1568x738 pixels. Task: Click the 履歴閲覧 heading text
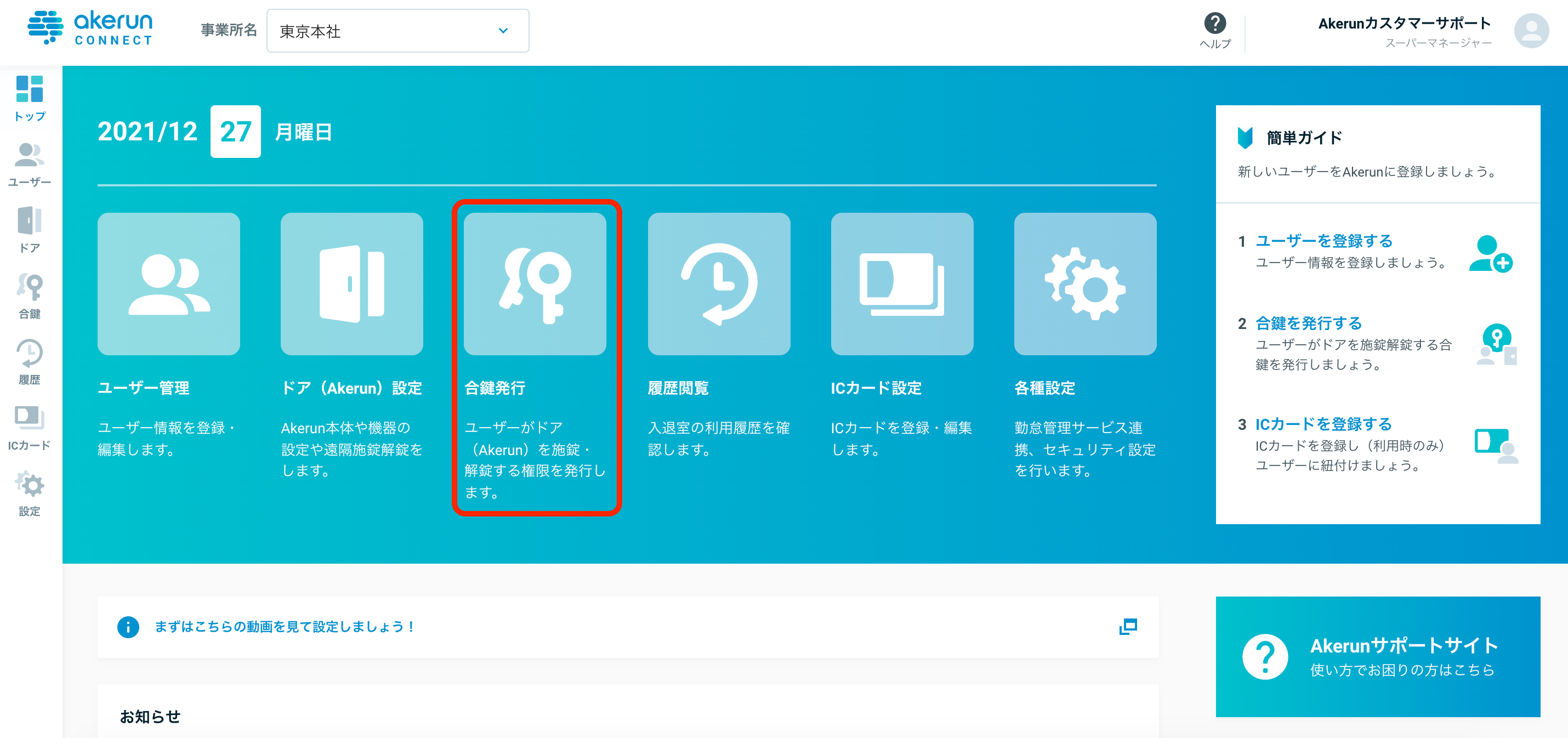(678, 388)
